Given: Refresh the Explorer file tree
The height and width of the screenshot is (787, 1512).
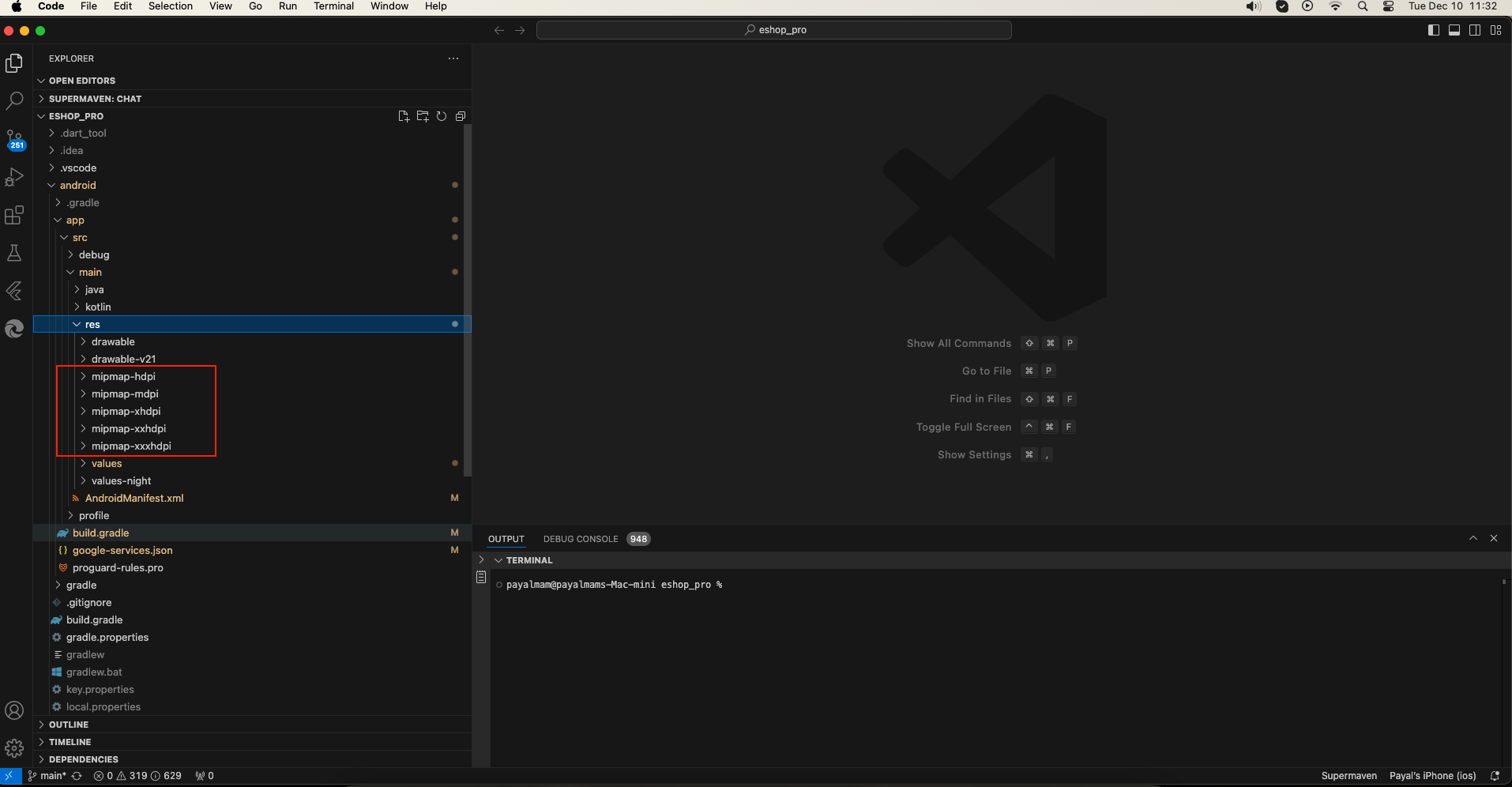Looking at the screenshot, I should [x=442, y=116].
